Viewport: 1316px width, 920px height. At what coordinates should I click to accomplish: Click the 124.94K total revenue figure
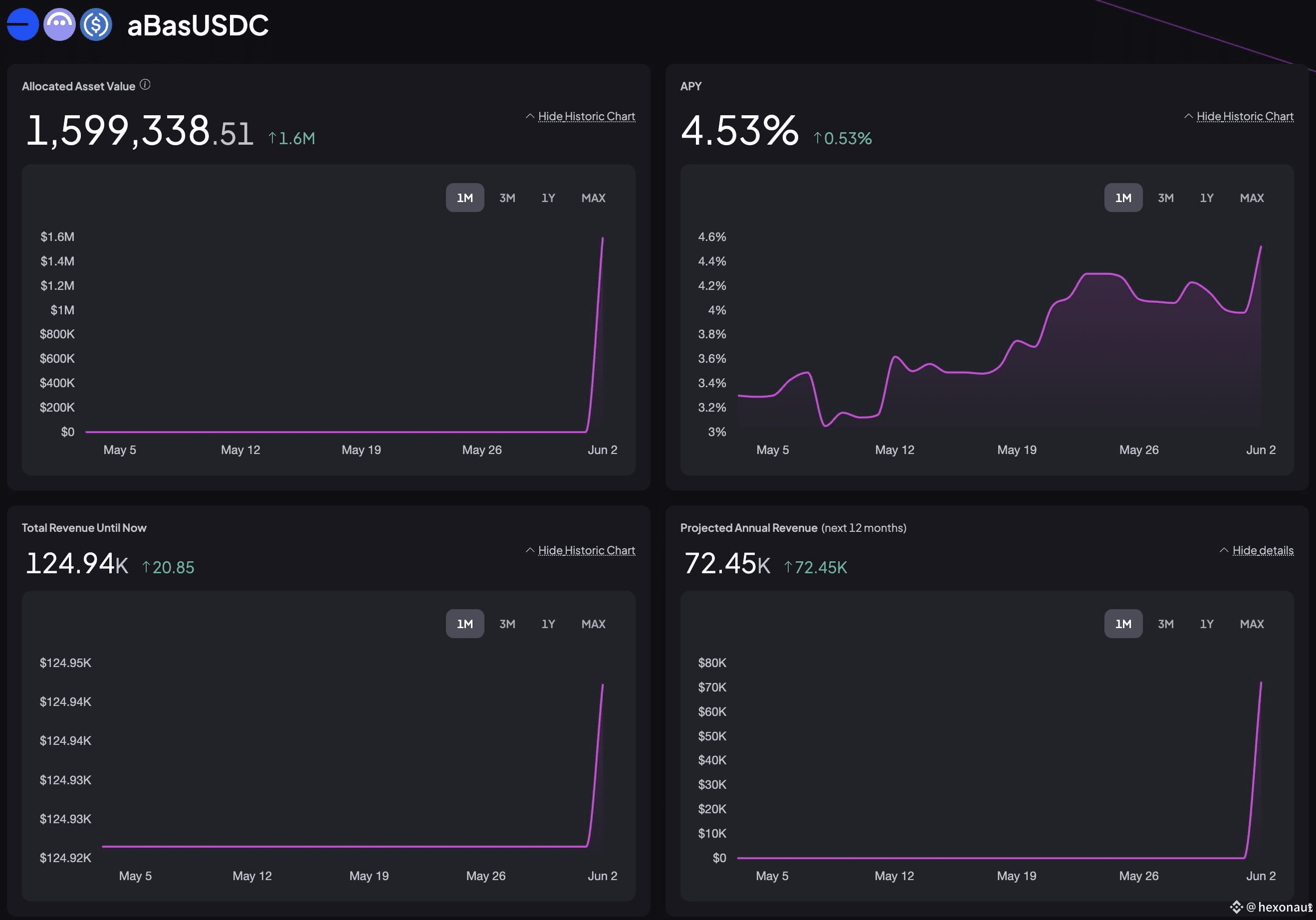point(77,563)
